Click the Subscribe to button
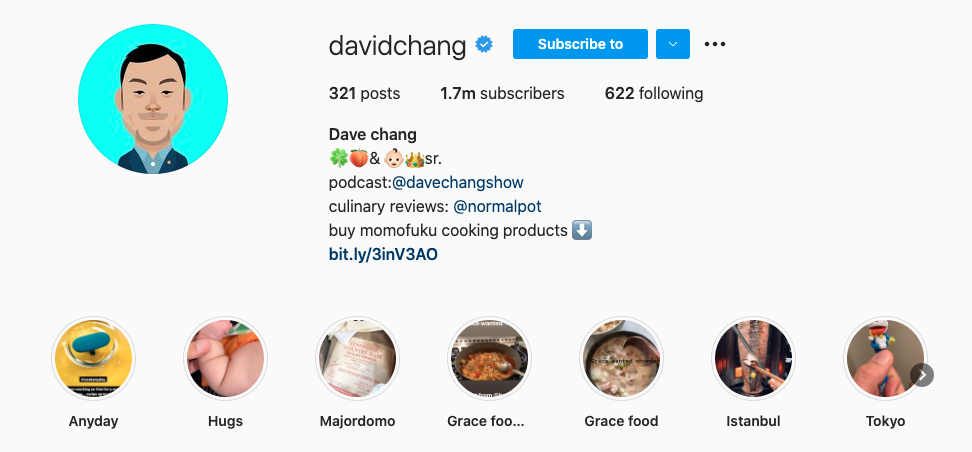972x452 pixels. [580, 44]
